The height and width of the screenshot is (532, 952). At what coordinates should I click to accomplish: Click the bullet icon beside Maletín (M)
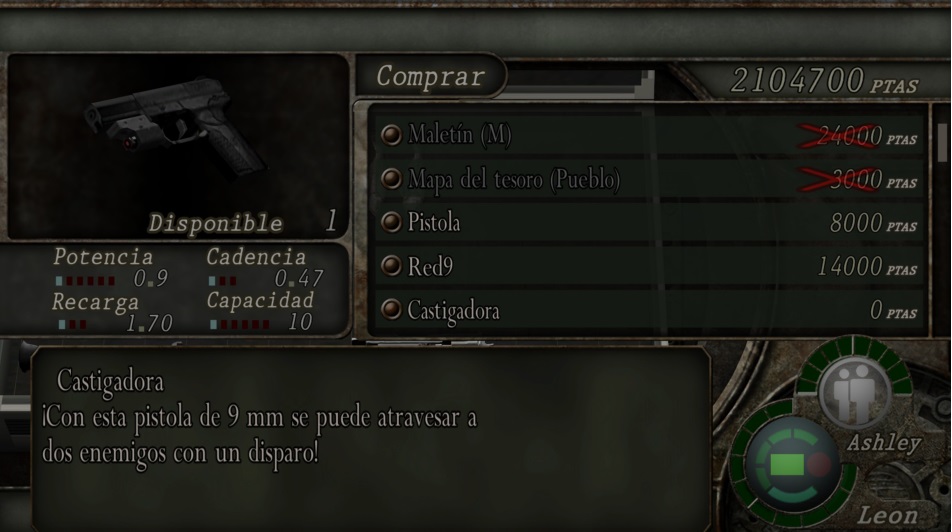391,135
